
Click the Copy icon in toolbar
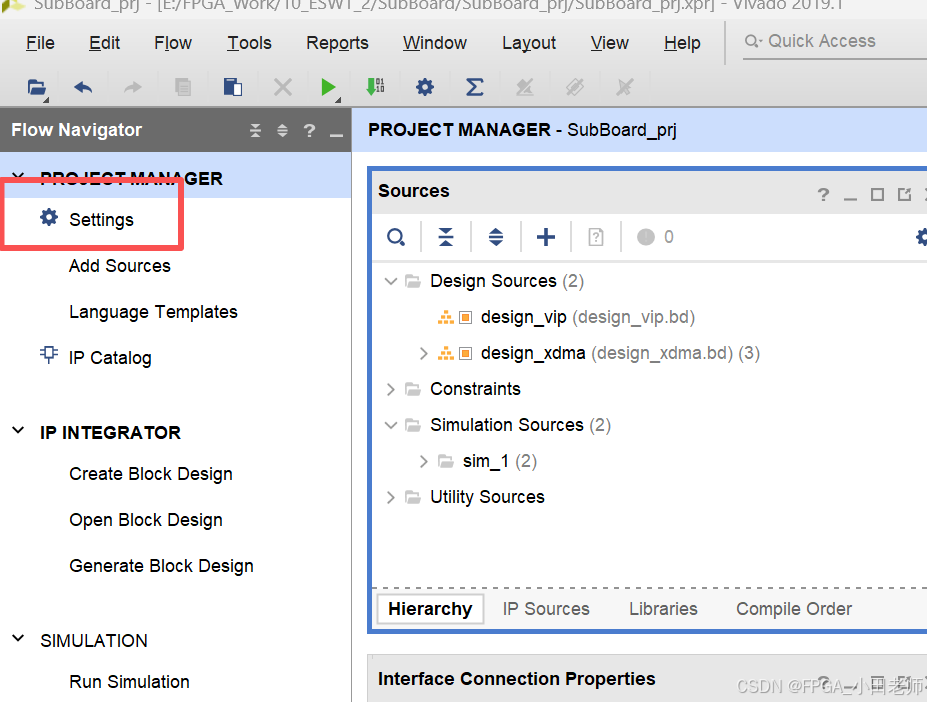(x=183, y=88)
